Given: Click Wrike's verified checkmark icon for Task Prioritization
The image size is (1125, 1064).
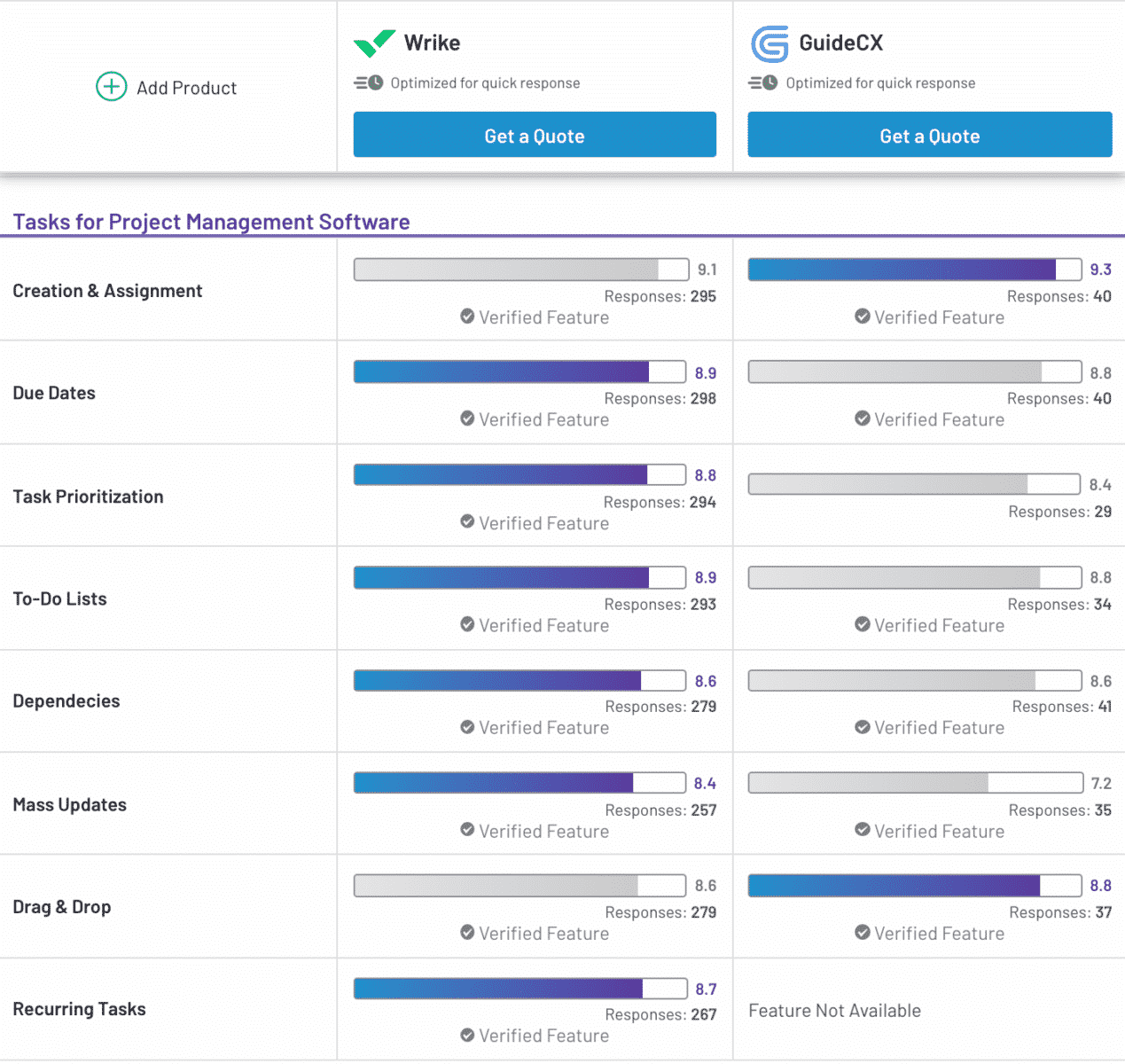Looking at the screenshot, I should (x=467, y=522).
